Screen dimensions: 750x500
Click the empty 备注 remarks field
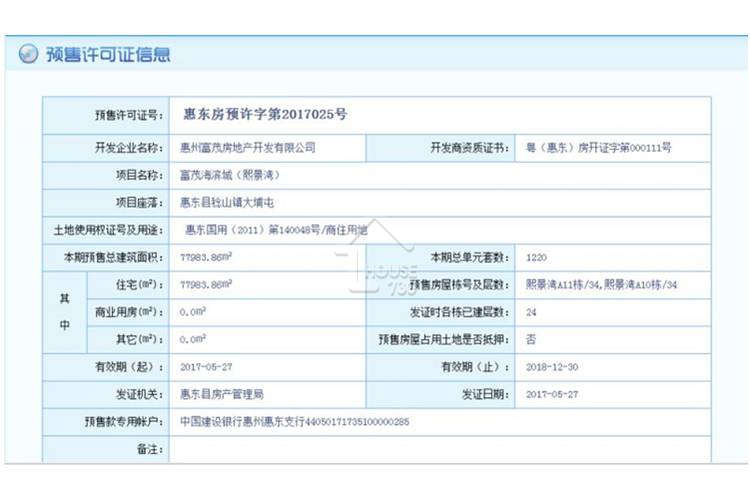pos(440,449)
